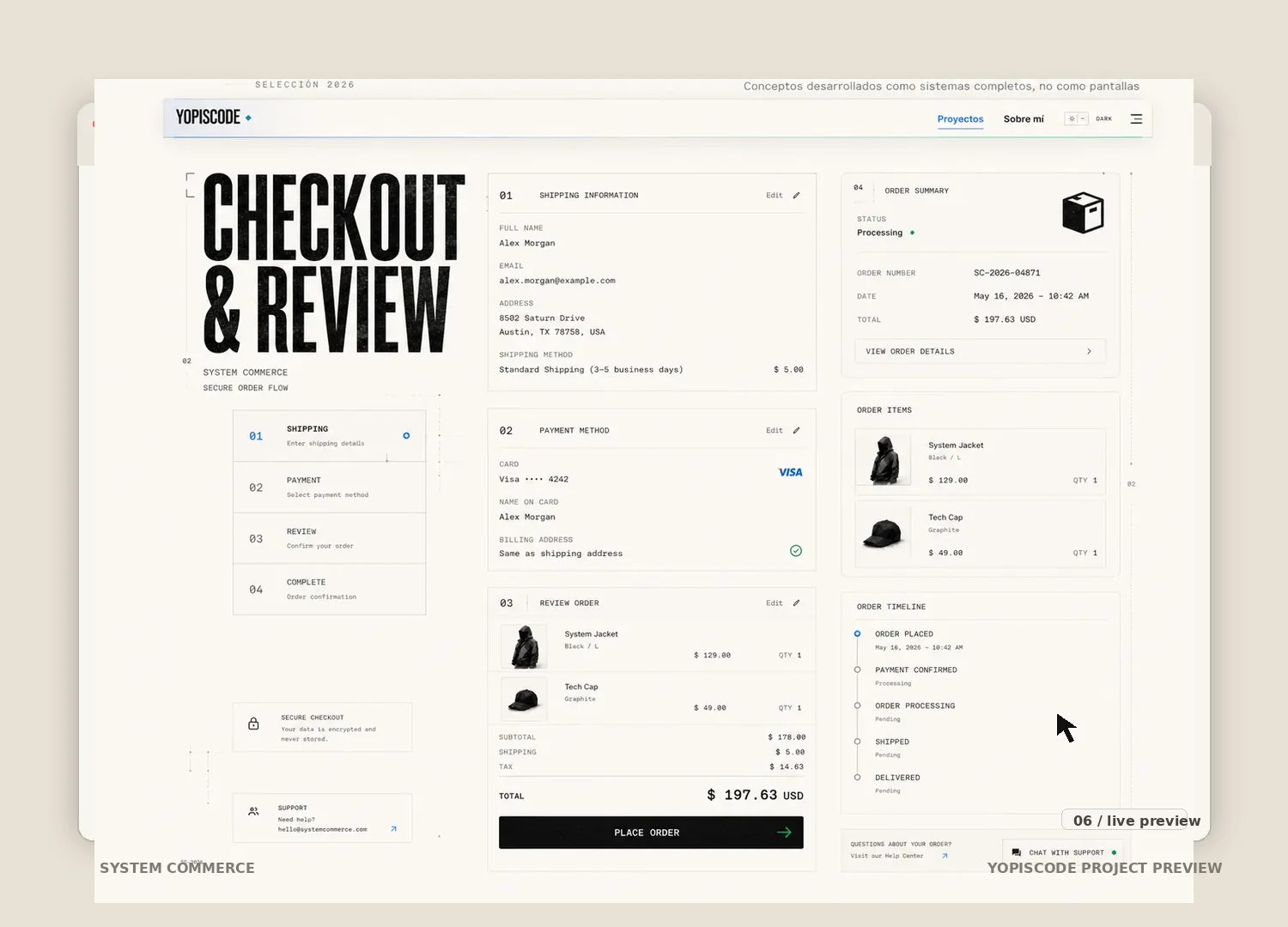Click the Visa •••• 4242 card text
The image size is (1288, 927).
pyautogui.click(x=533, y=480)
